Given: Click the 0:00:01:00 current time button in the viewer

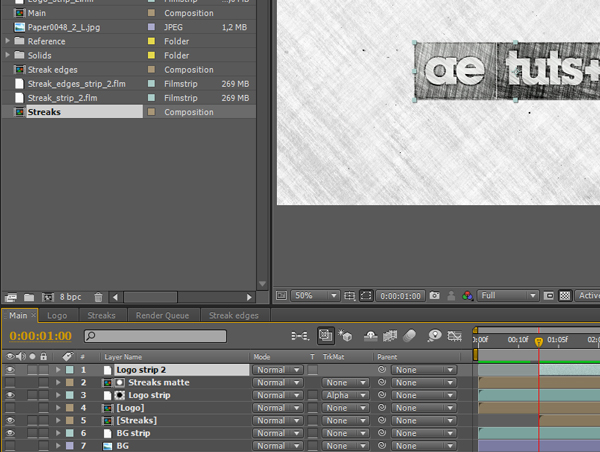Looking at the screenshot, I should tap(401, 296).
